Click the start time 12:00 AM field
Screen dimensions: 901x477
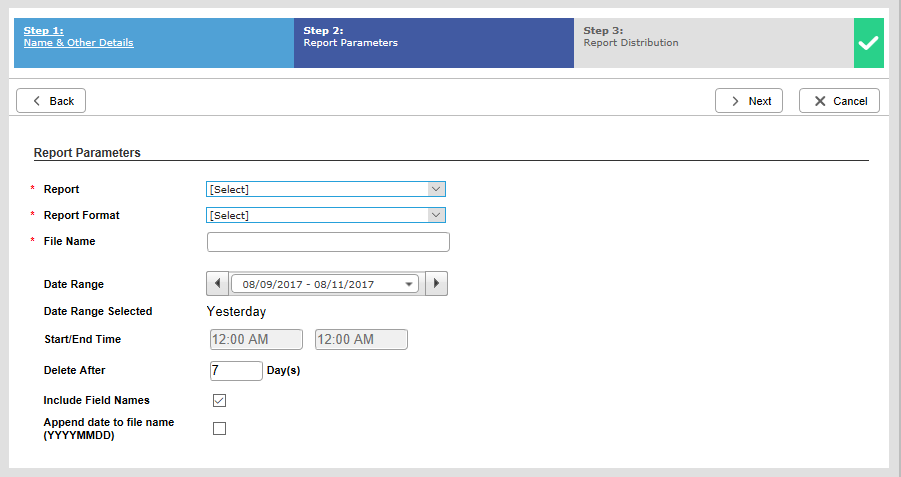point(256,340)
